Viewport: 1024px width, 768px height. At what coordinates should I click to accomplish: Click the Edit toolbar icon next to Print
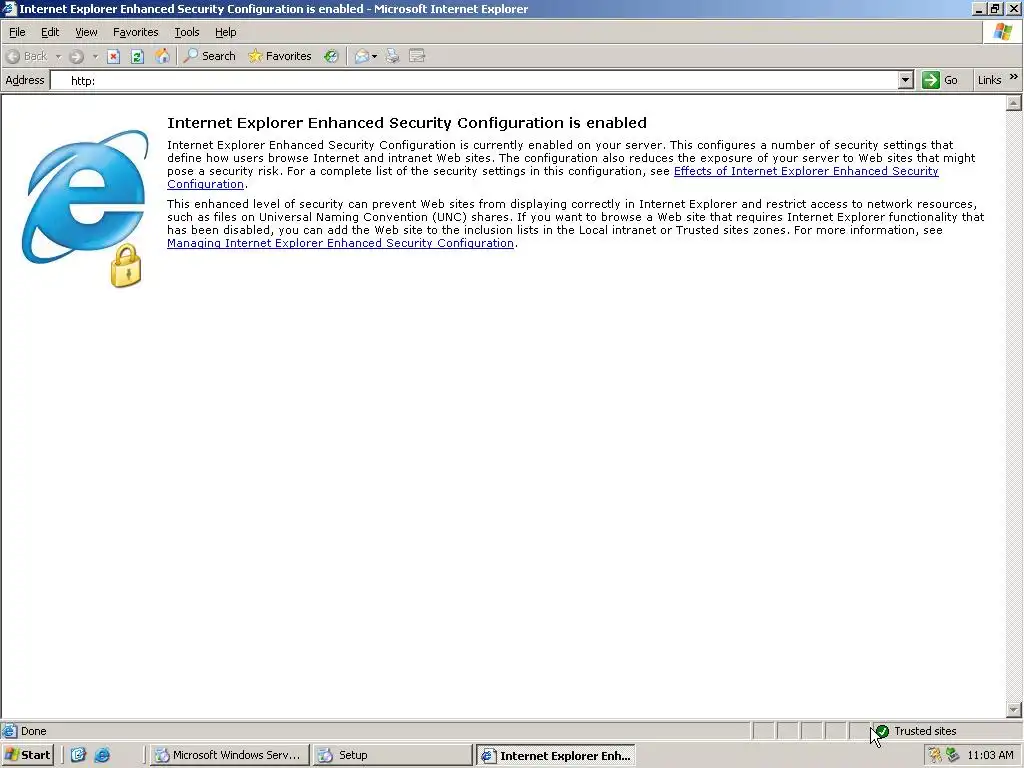point(417,56)
